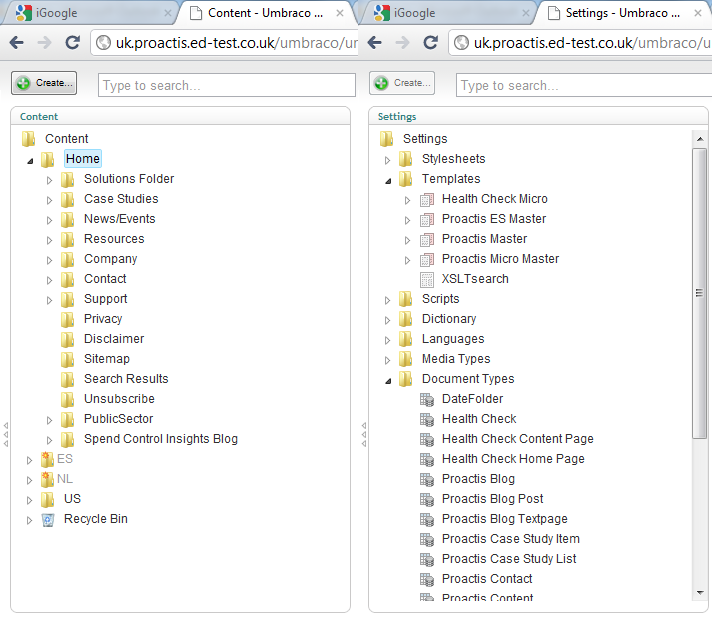712x617 pixels.
Task: Click the Create button in Settings window
Action: (x=402, y=83)
